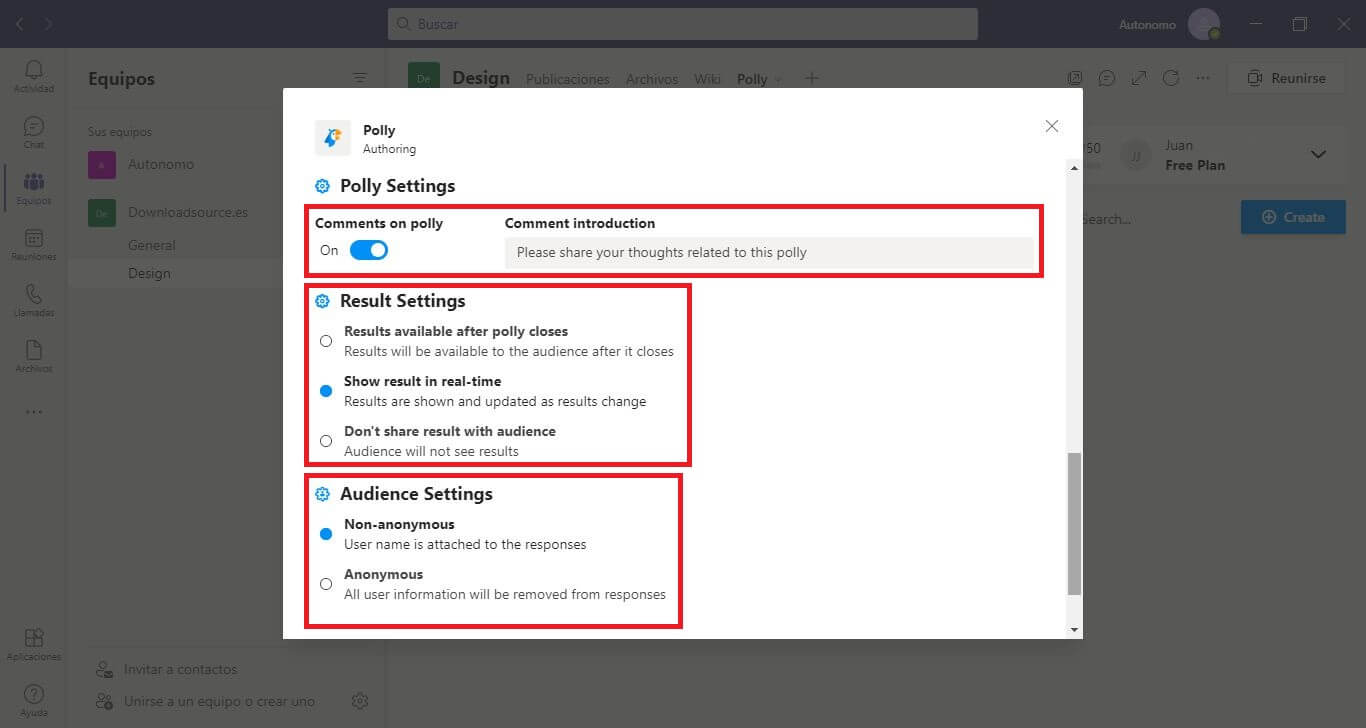Close the Polly authoring dialog
This screenshot has width=1366, height=728.
pyautogui.click(x=1051, y=126)
